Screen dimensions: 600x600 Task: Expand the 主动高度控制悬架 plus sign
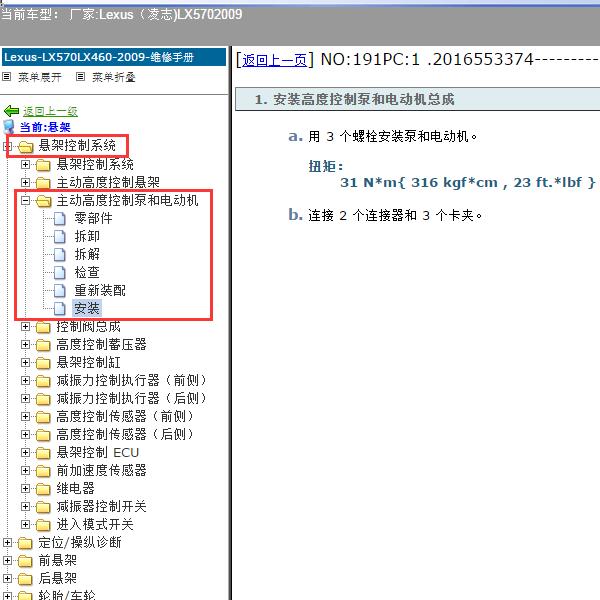coord(25,183)
